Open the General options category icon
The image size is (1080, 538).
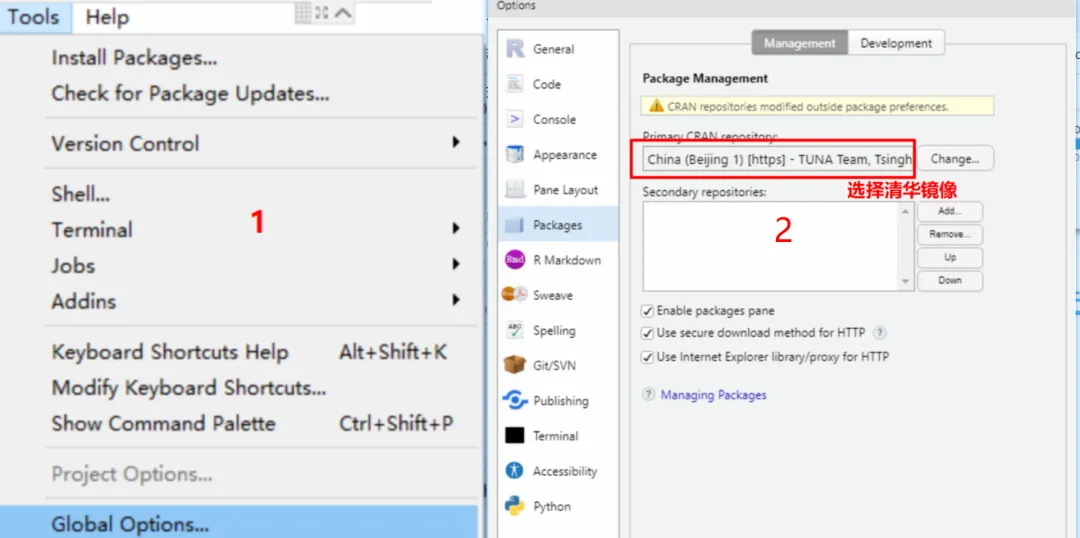(x=515, y=49)
